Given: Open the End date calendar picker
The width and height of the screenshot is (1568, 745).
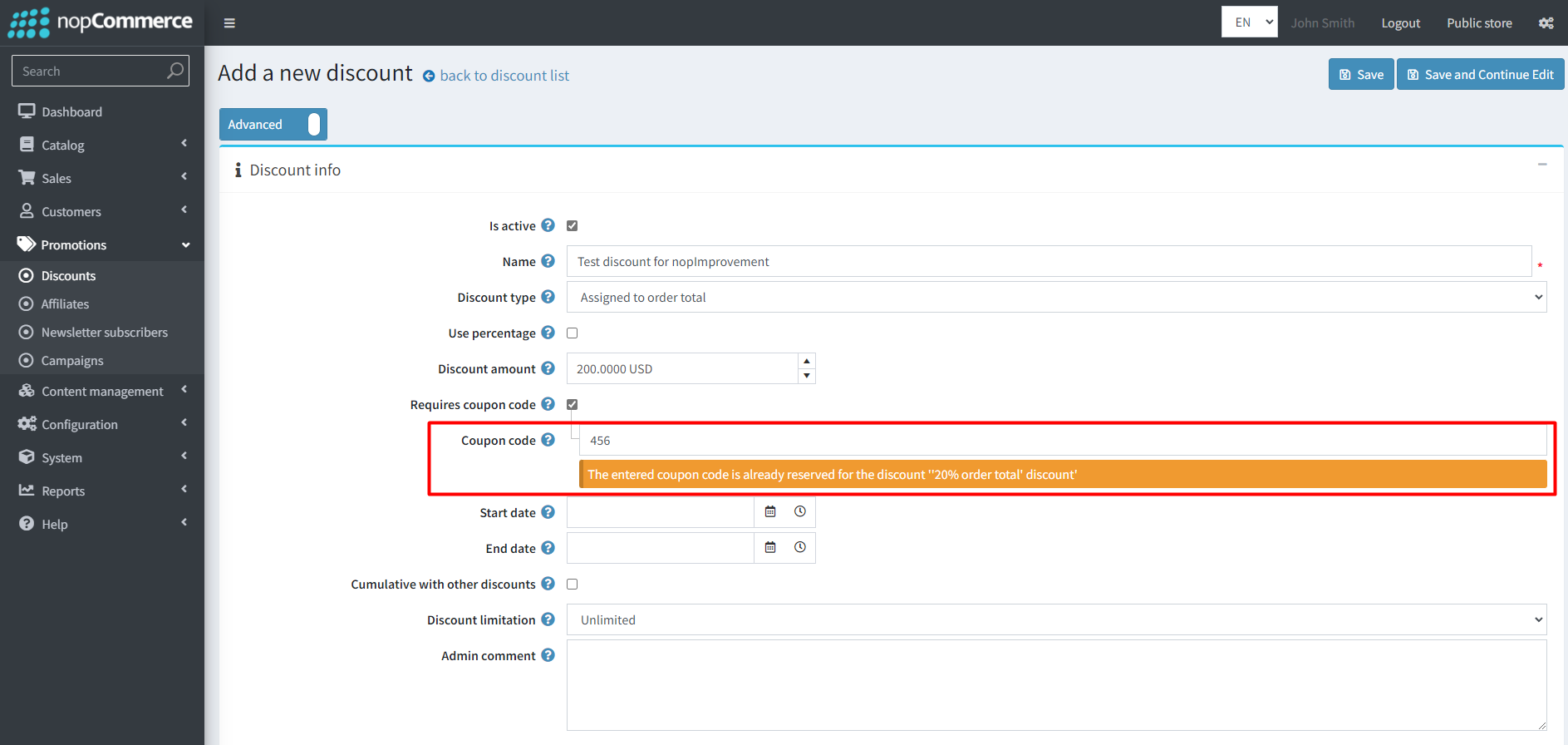Looking at the screenshot, I should coord(770,548).
